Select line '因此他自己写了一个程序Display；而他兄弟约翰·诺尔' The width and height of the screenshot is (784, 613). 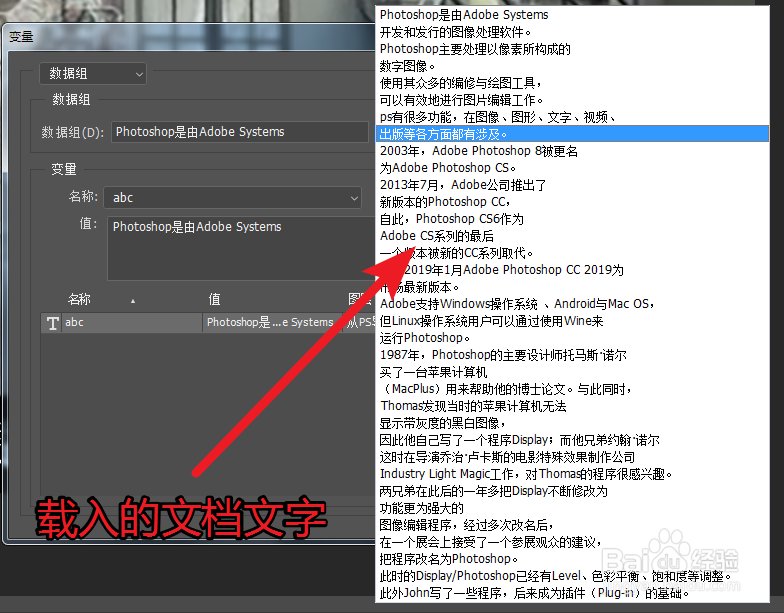click(572, 440)
